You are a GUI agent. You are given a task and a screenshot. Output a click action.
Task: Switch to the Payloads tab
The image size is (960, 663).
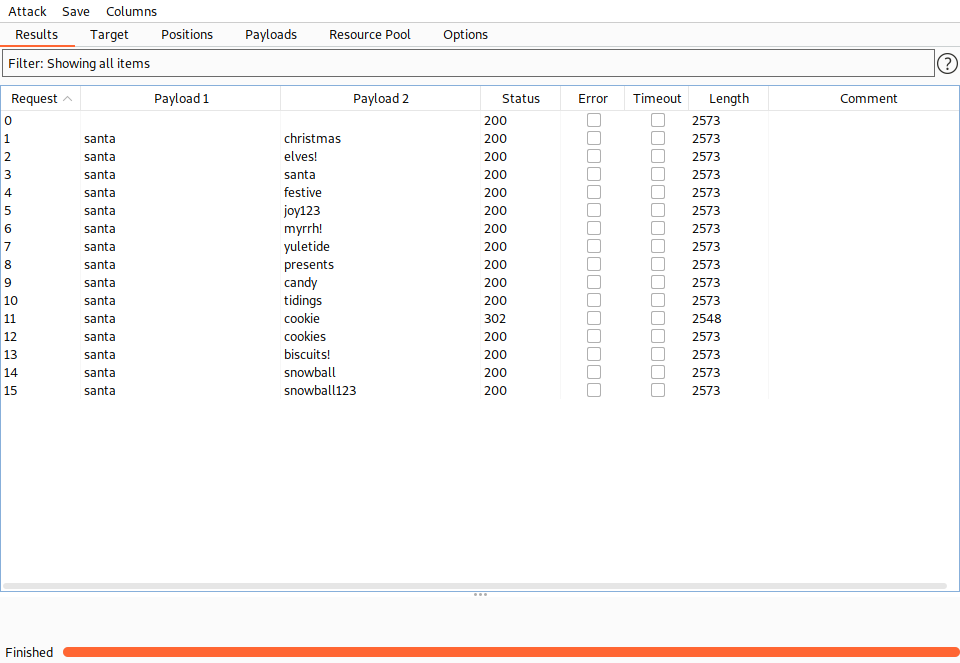(271, 34)
